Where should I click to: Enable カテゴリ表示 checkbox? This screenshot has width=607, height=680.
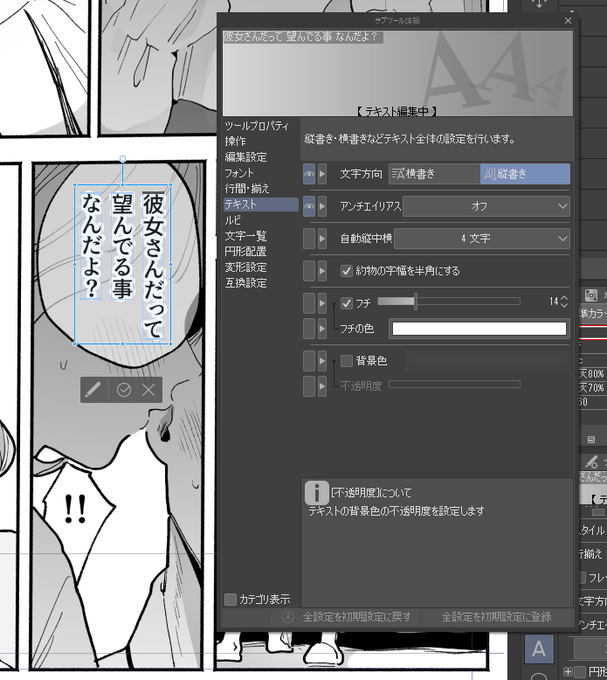[230, 599]
